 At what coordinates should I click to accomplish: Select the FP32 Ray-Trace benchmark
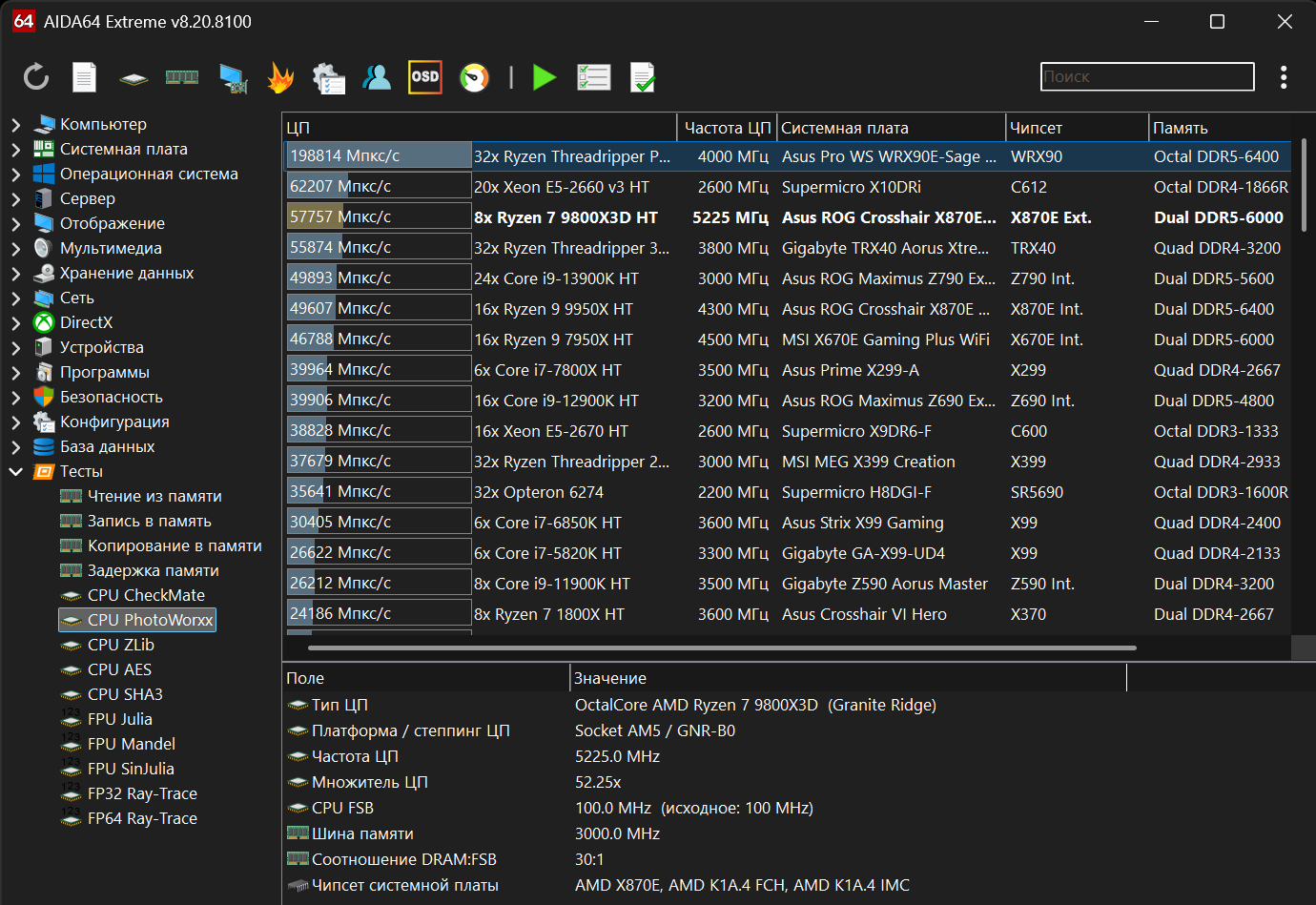click(x=142, y=793)
